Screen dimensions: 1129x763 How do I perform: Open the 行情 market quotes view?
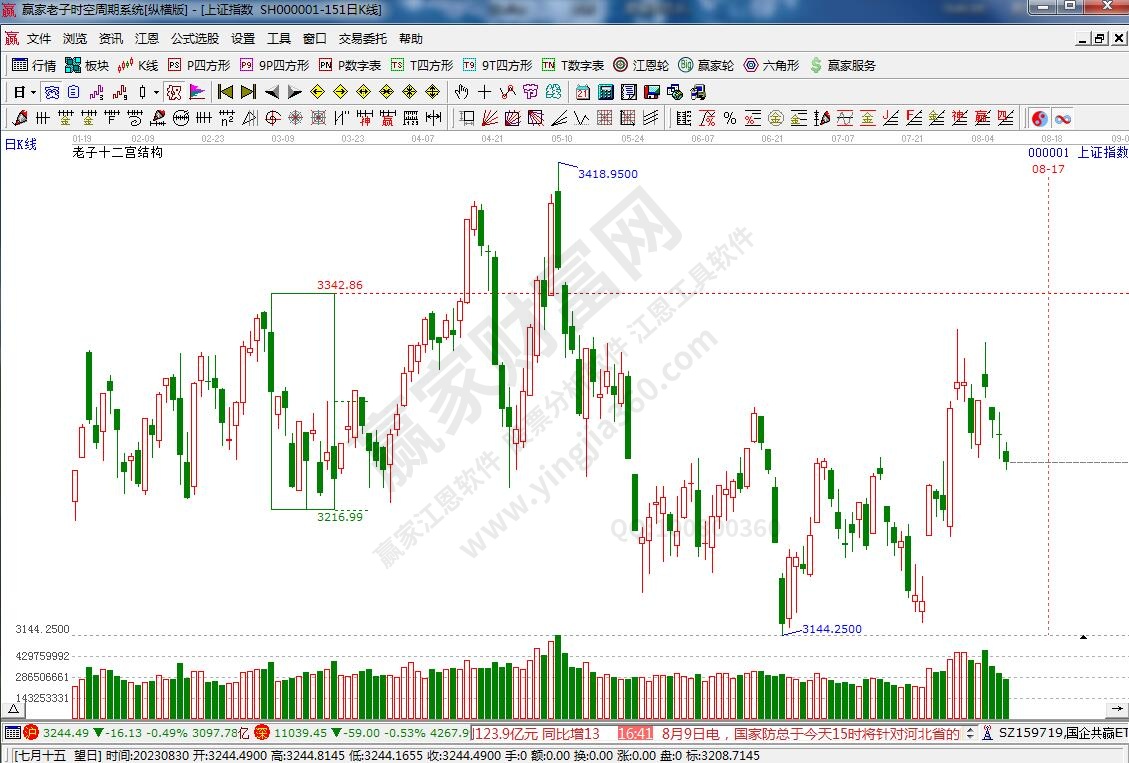pos(34,65)
